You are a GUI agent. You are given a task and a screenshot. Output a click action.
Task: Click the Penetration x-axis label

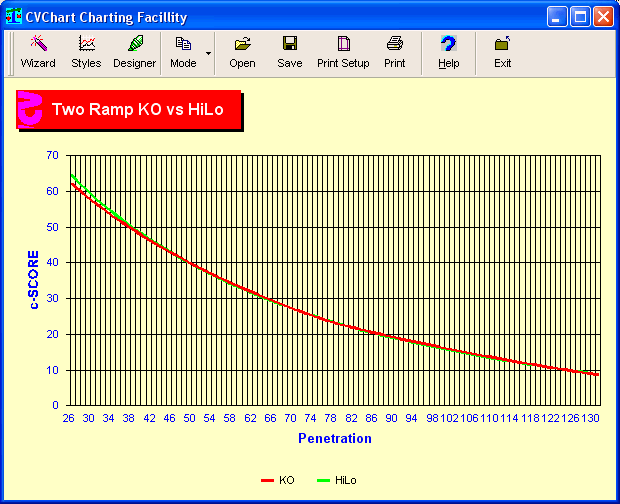(334, 438)
